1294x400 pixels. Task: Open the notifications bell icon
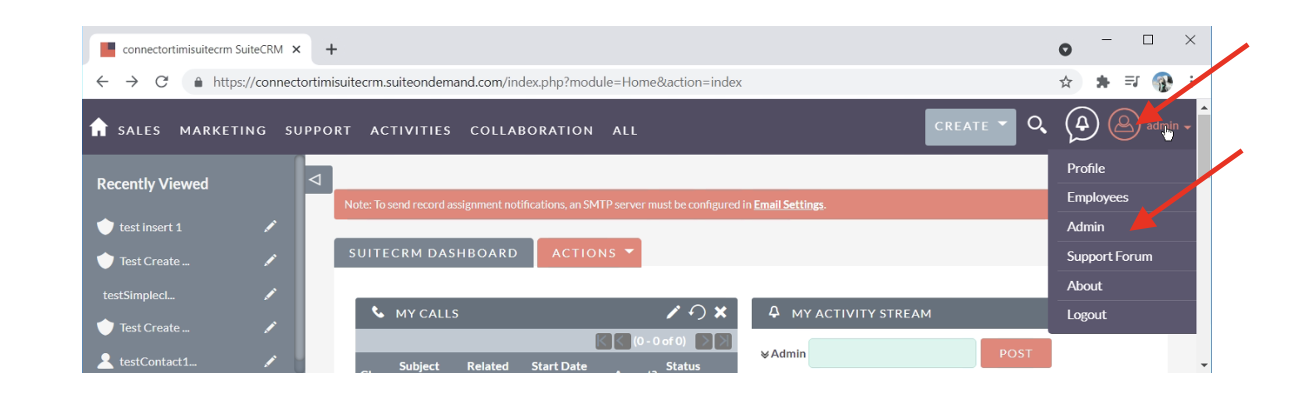coord(1081,125)
